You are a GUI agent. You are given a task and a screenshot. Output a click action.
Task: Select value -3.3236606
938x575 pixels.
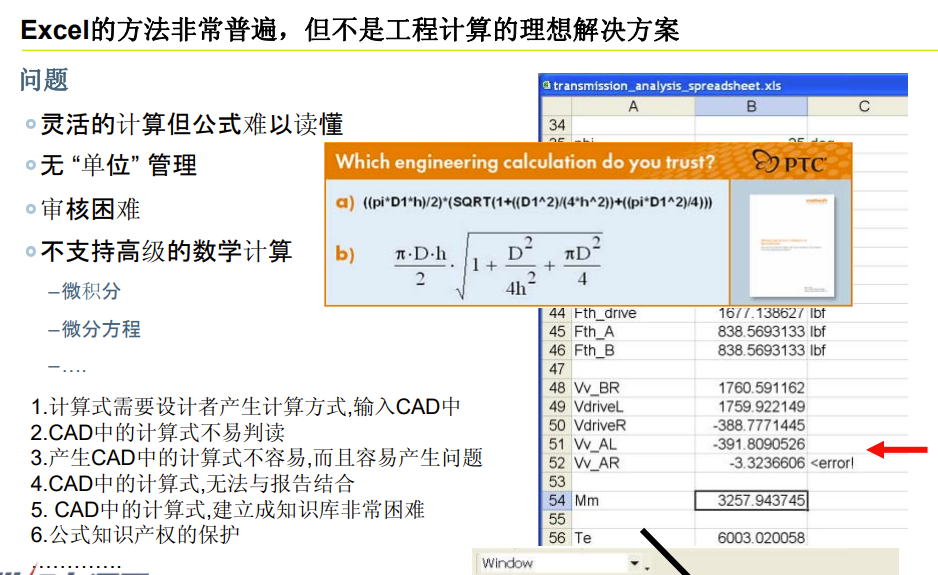pyautogui.click(x=751, y=463)
